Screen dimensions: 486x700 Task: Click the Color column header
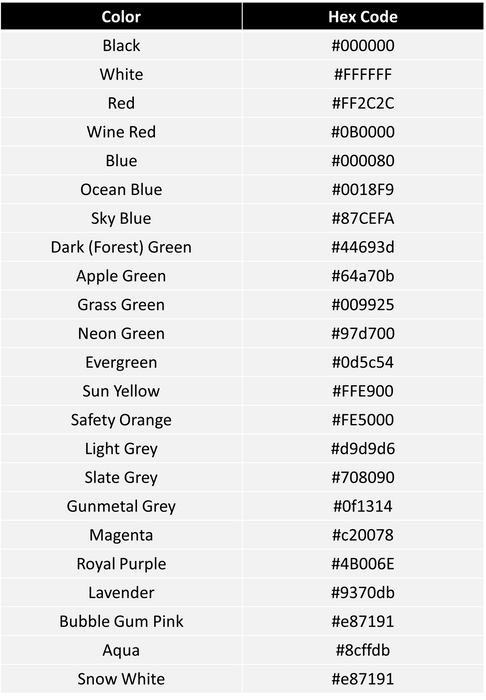coord(121,17)
